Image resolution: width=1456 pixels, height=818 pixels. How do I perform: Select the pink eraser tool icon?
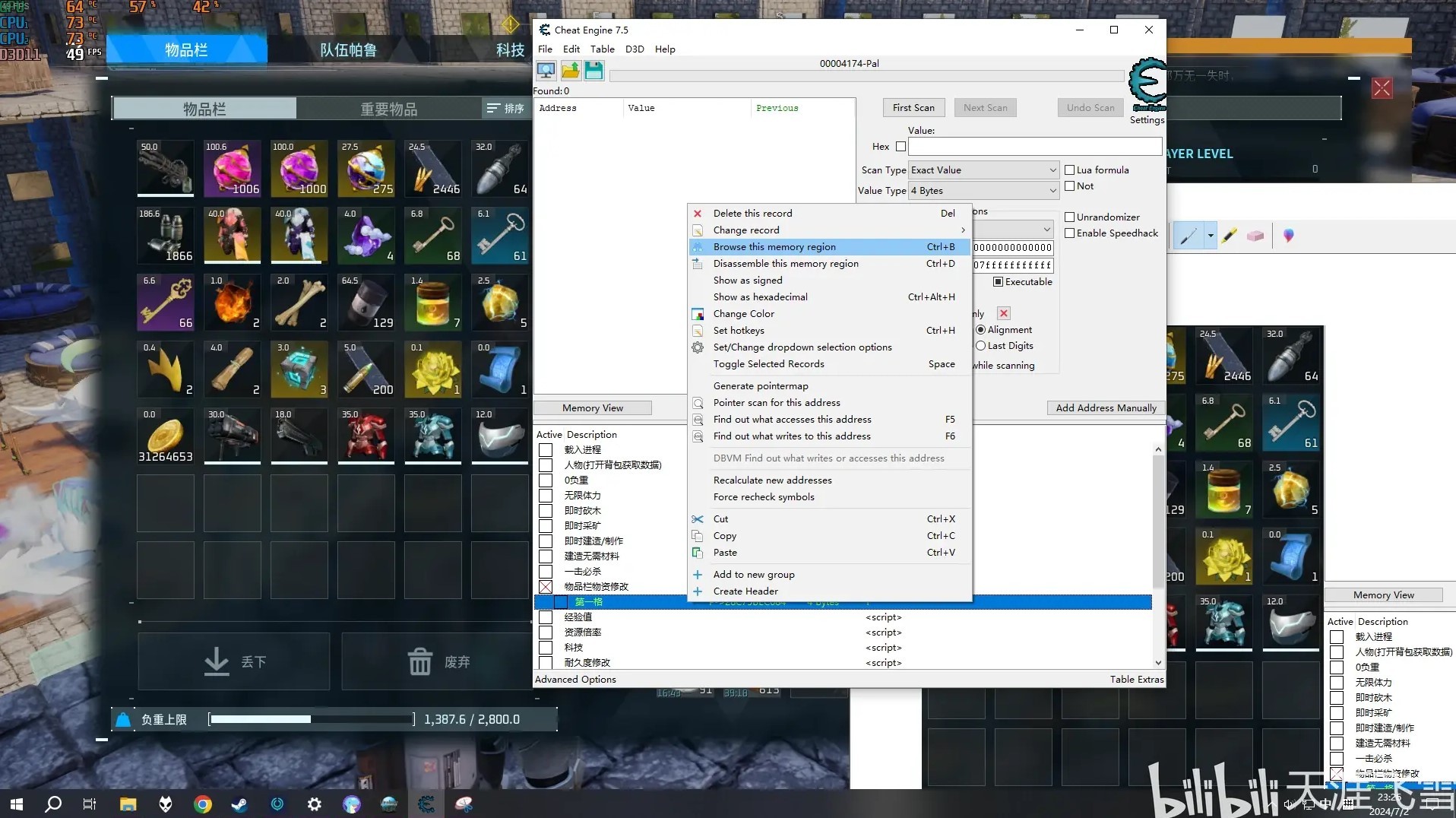click(1255, 236)
